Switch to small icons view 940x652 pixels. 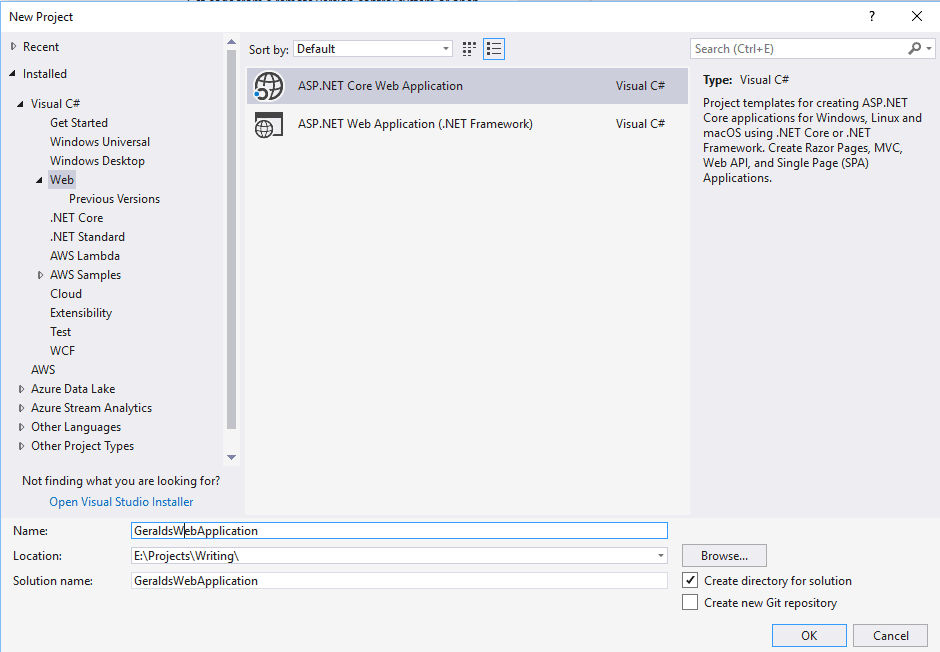coord(469,49)
